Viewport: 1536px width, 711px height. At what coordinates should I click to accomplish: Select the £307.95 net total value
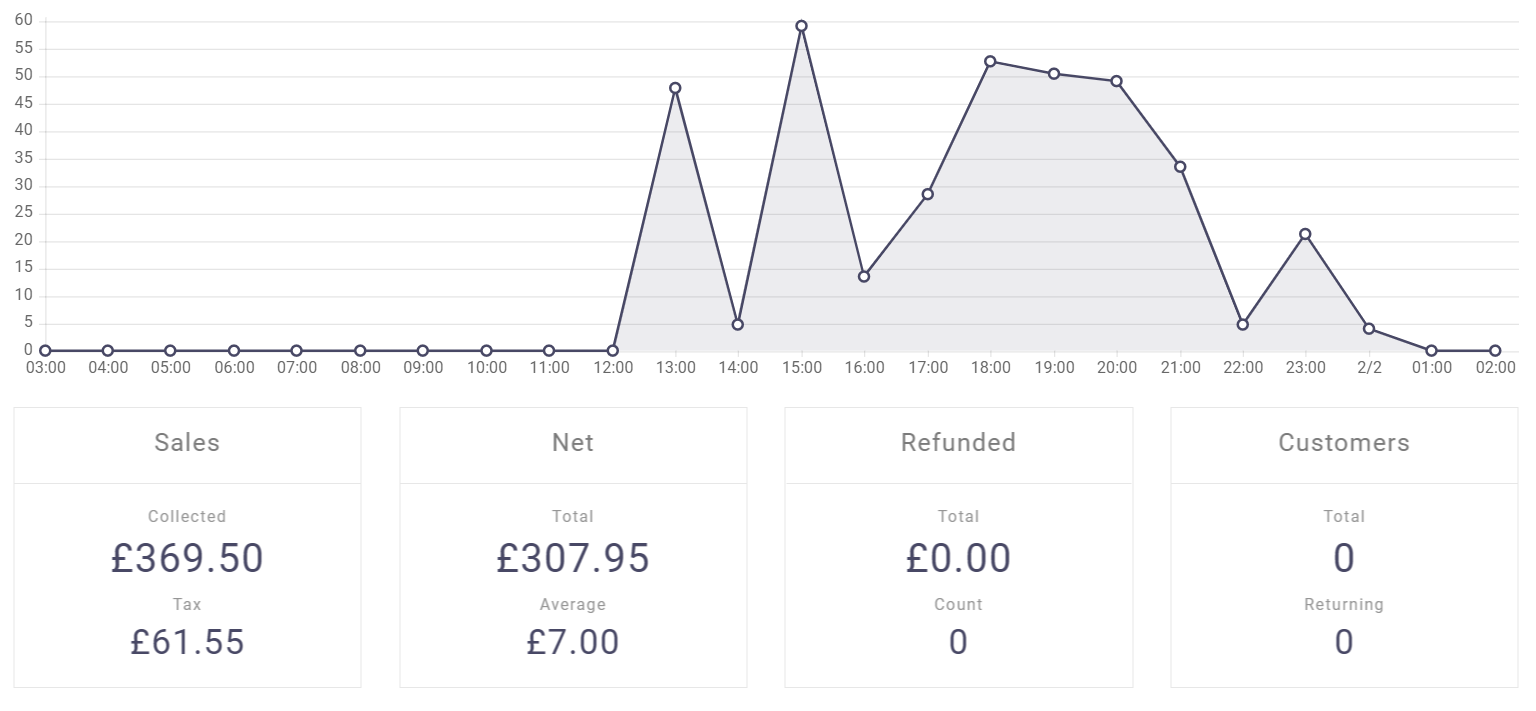[573, 558]
